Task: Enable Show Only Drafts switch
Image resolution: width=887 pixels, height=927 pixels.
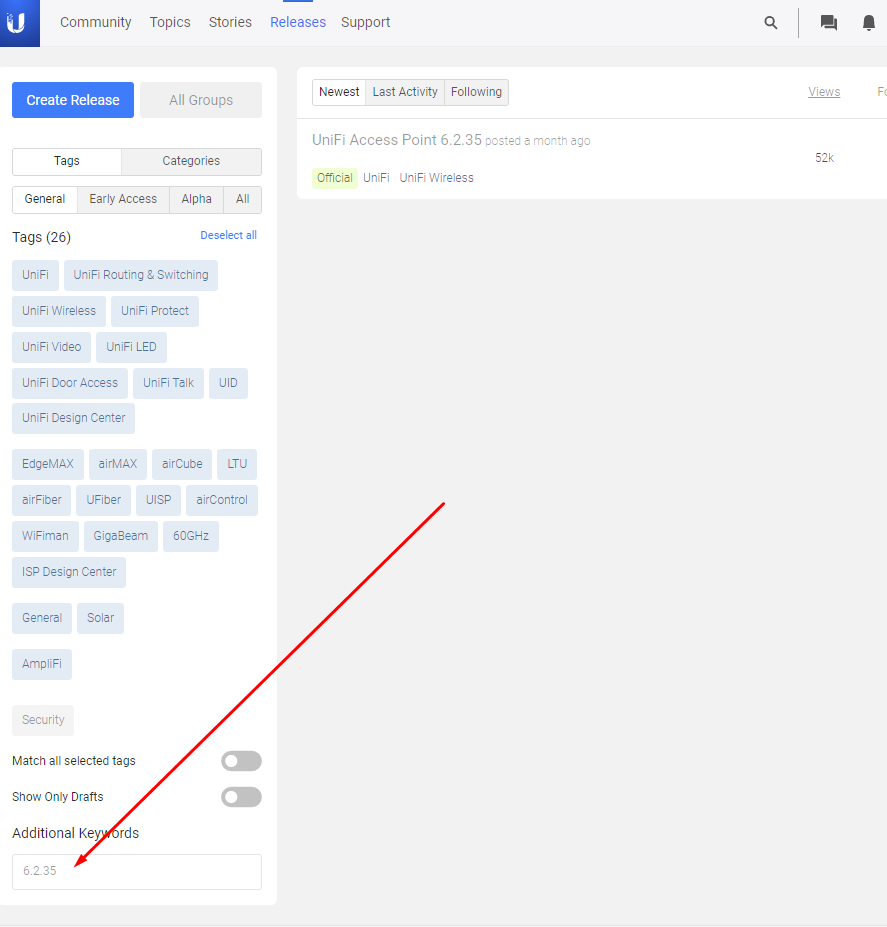Action: (x=241, y=797)
